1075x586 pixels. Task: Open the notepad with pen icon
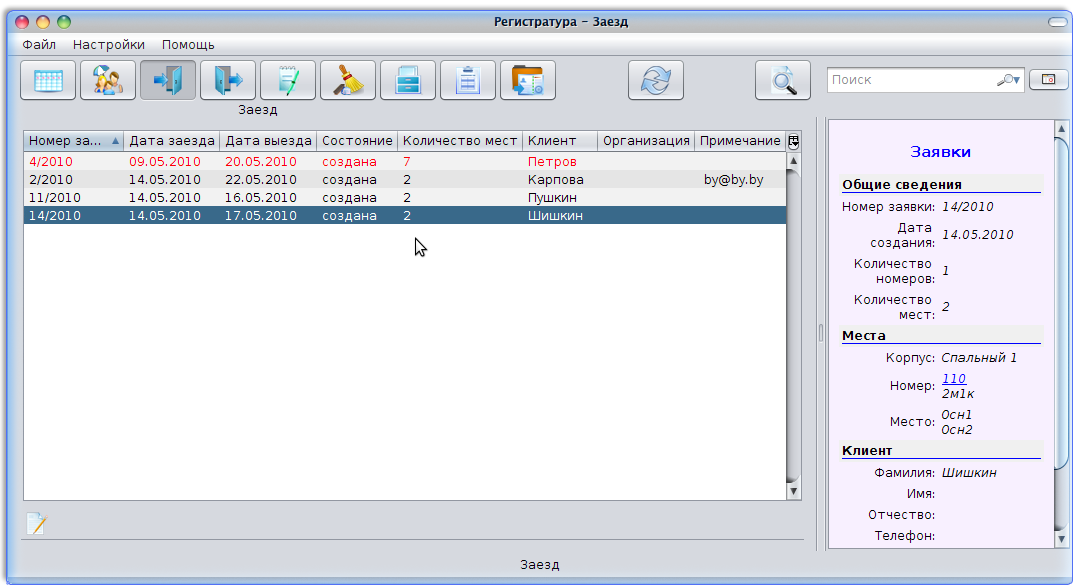[288, 80]
